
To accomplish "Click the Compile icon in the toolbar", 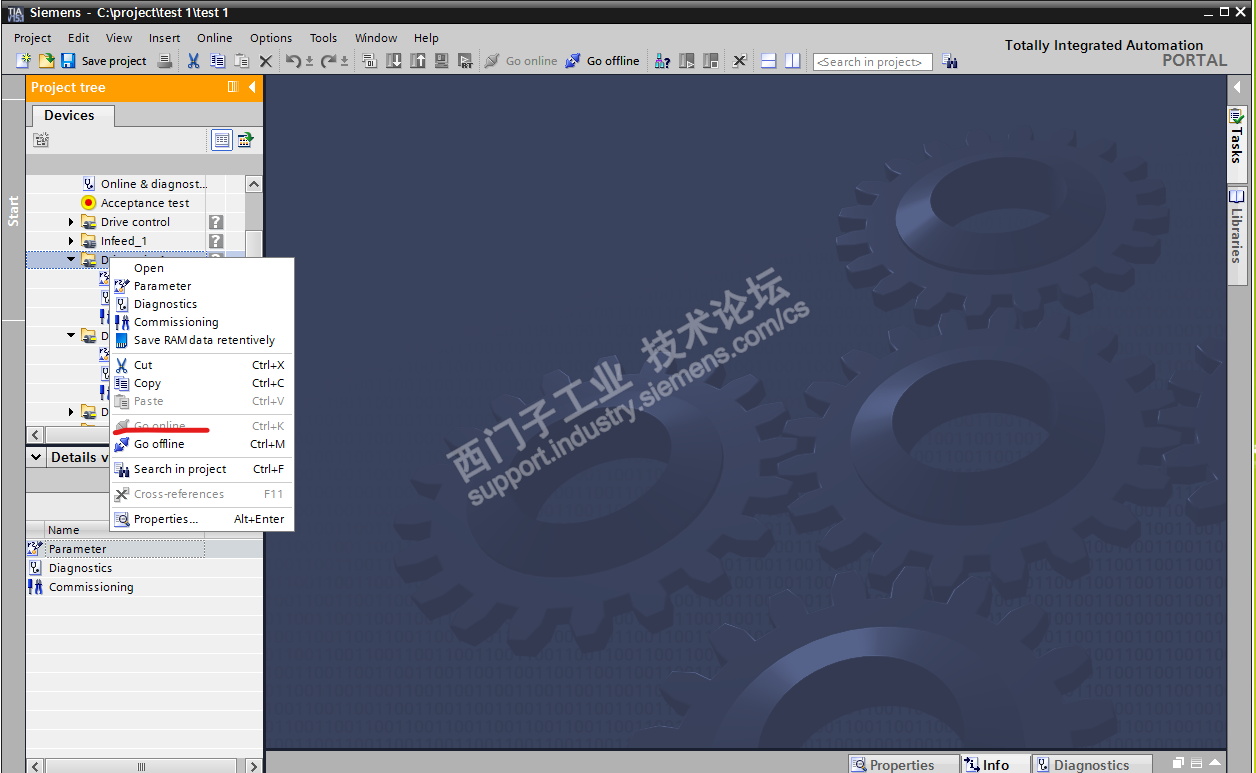I will tap(370, 61).
